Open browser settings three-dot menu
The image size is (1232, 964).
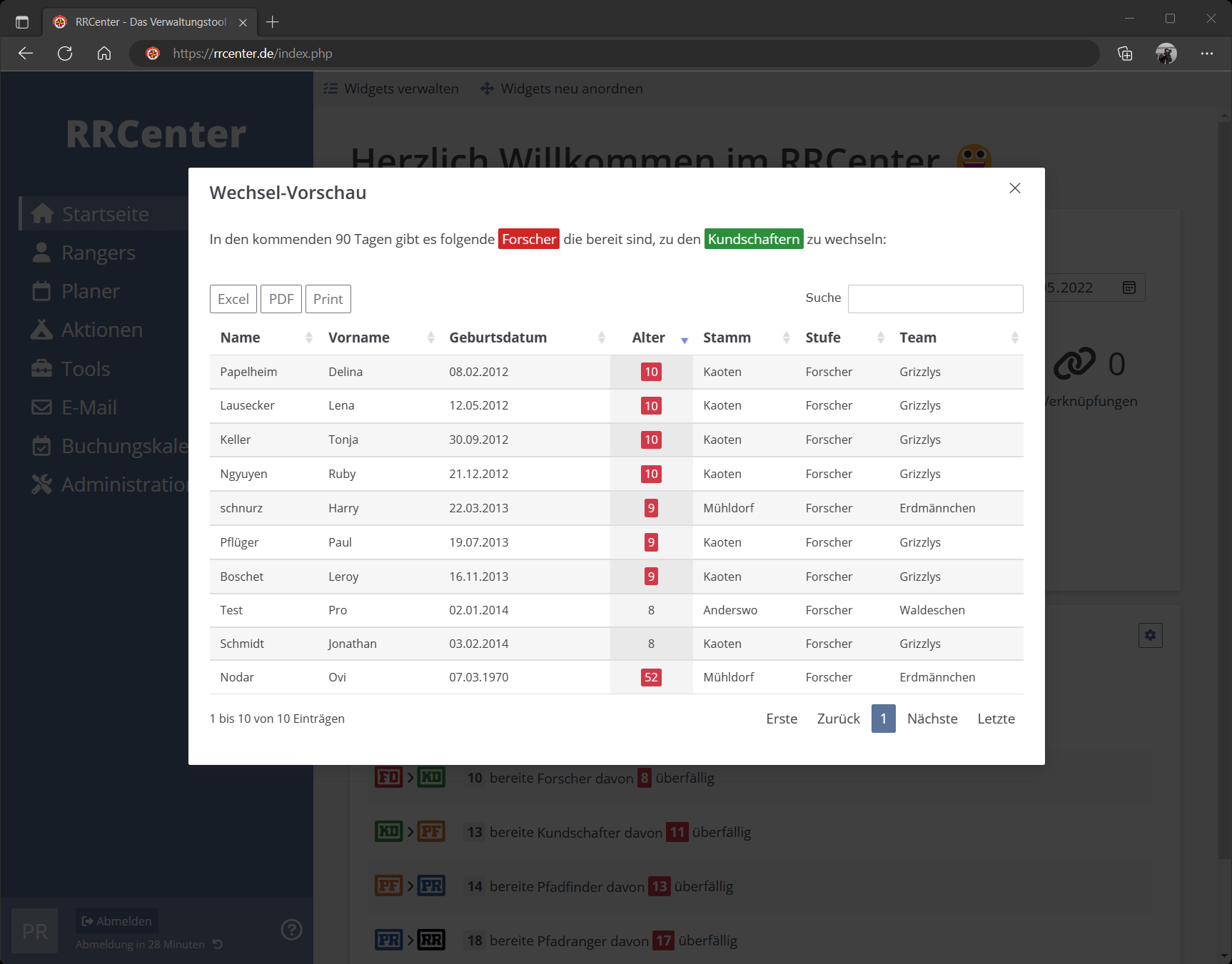1206,54
